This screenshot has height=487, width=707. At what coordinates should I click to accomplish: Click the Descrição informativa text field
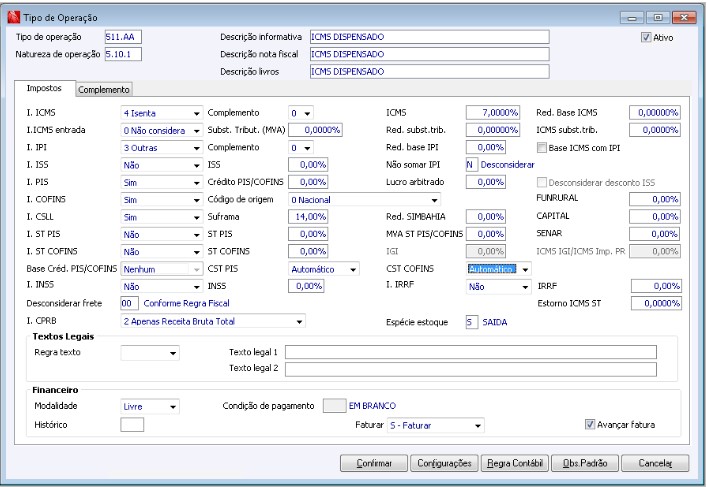(x=428, y=37)
